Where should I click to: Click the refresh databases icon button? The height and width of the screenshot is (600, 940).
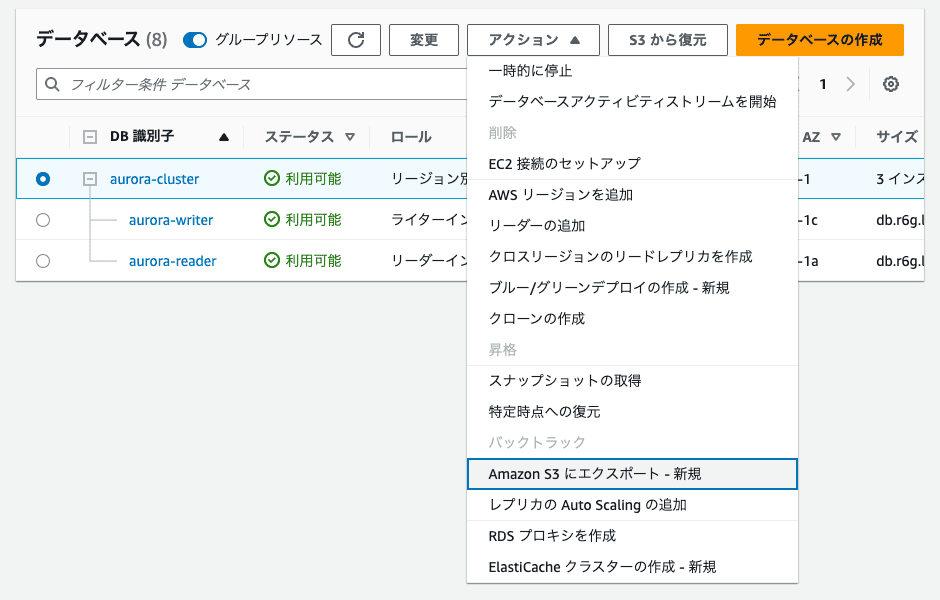pos(356,40)
